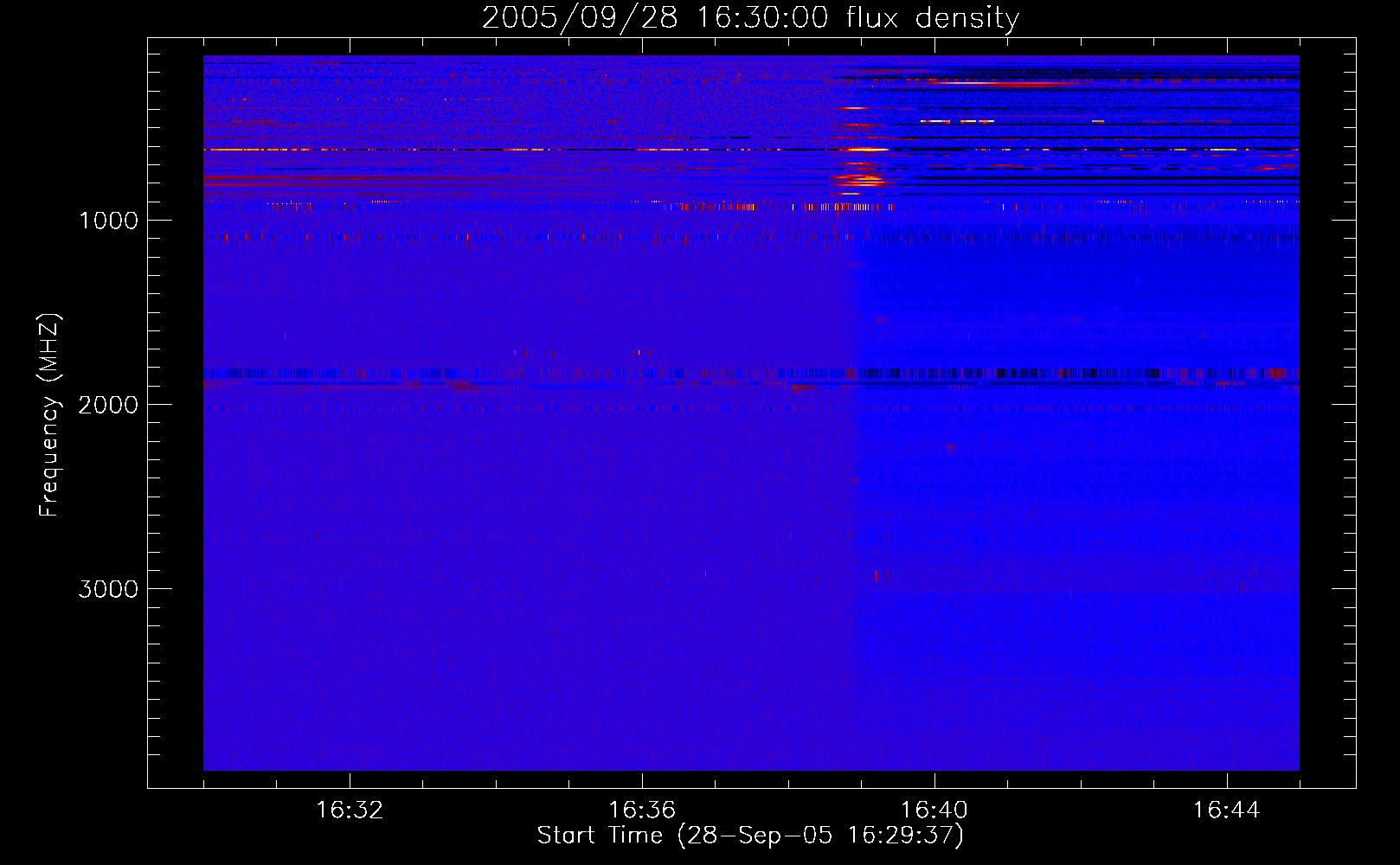Click the 'Start Time (28-Sep-05 16:29:37)' label
Image resolution: width=1400 pixels, height=865 pixels.
[x=750, y=836]
